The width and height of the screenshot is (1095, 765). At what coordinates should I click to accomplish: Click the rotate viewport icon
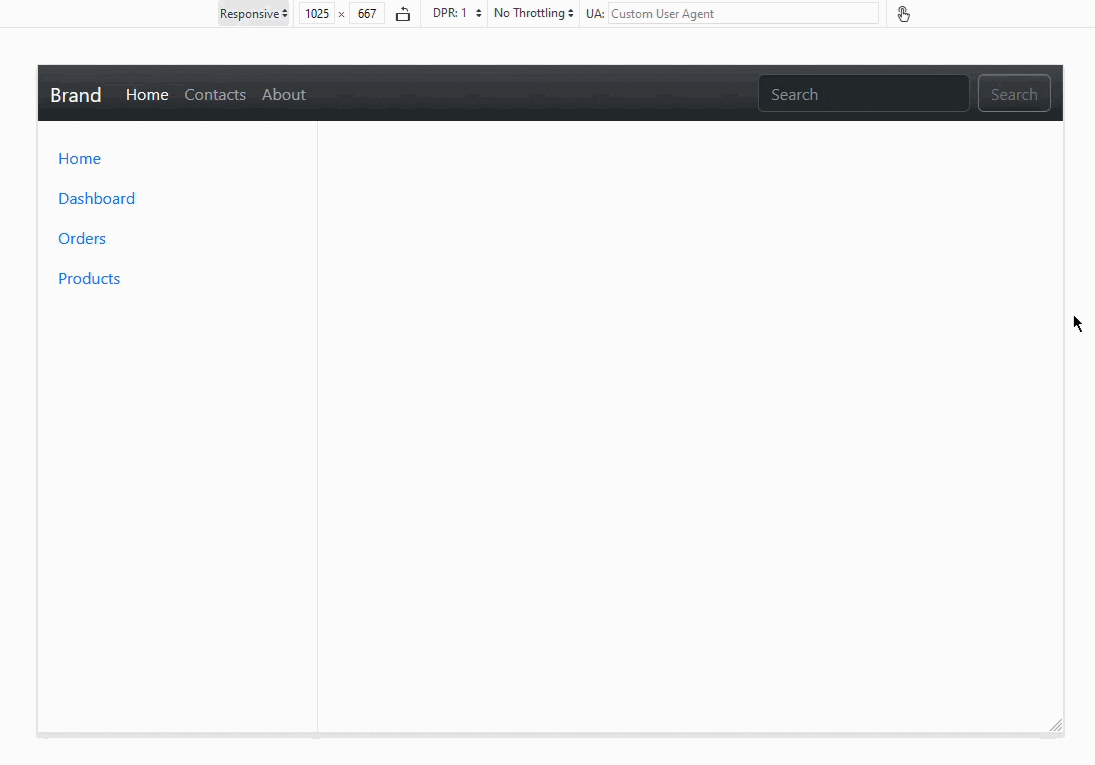point(403,14)
